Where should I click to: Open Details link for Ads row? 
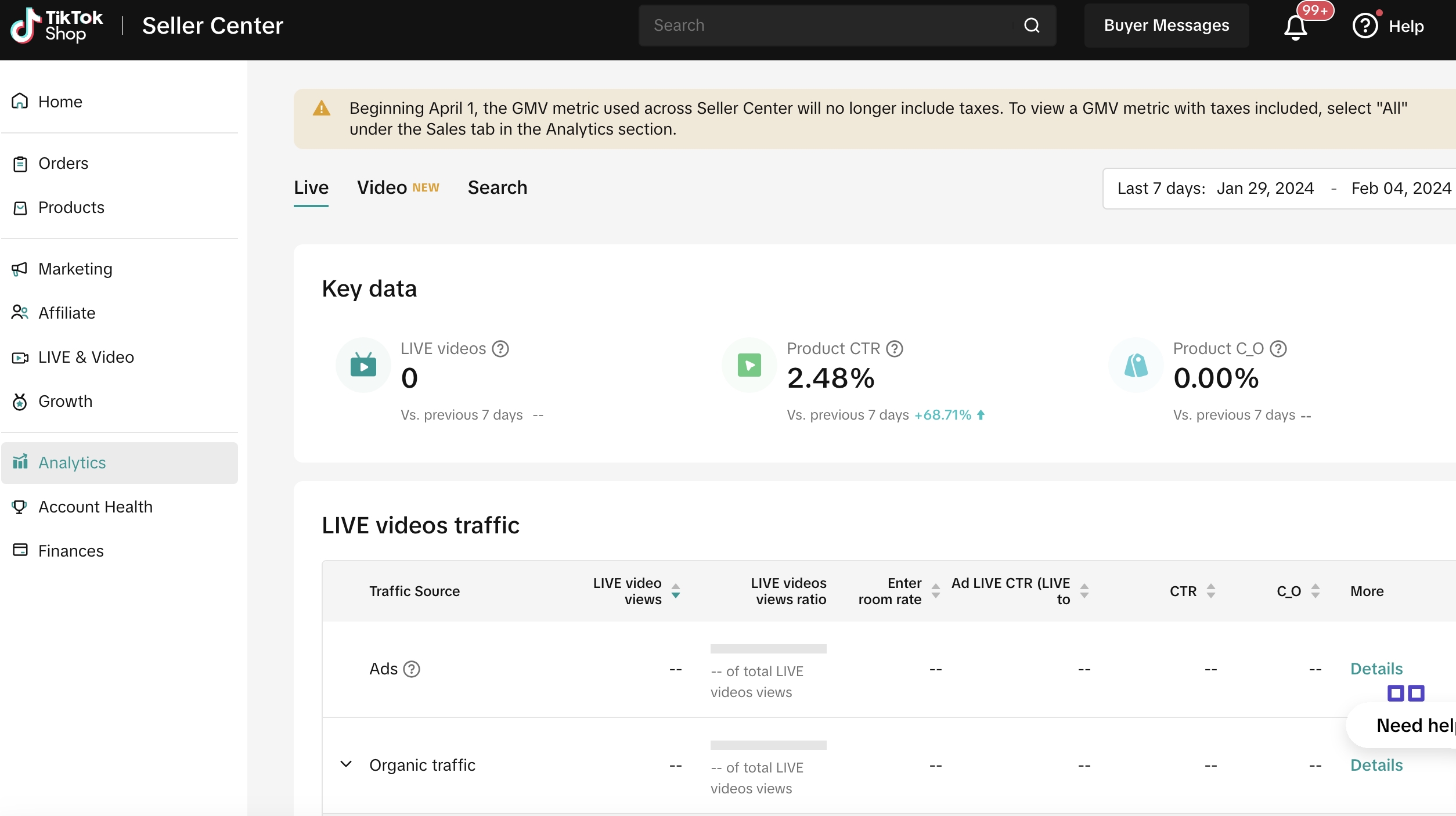[x=1376, y=669]
